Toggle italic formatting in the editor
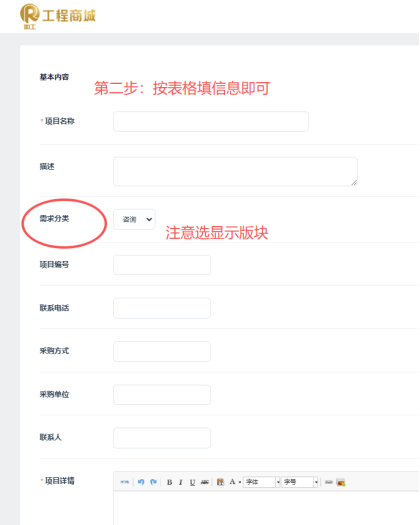The width and height of the screenshot is (420, 525). coord(181,482)
